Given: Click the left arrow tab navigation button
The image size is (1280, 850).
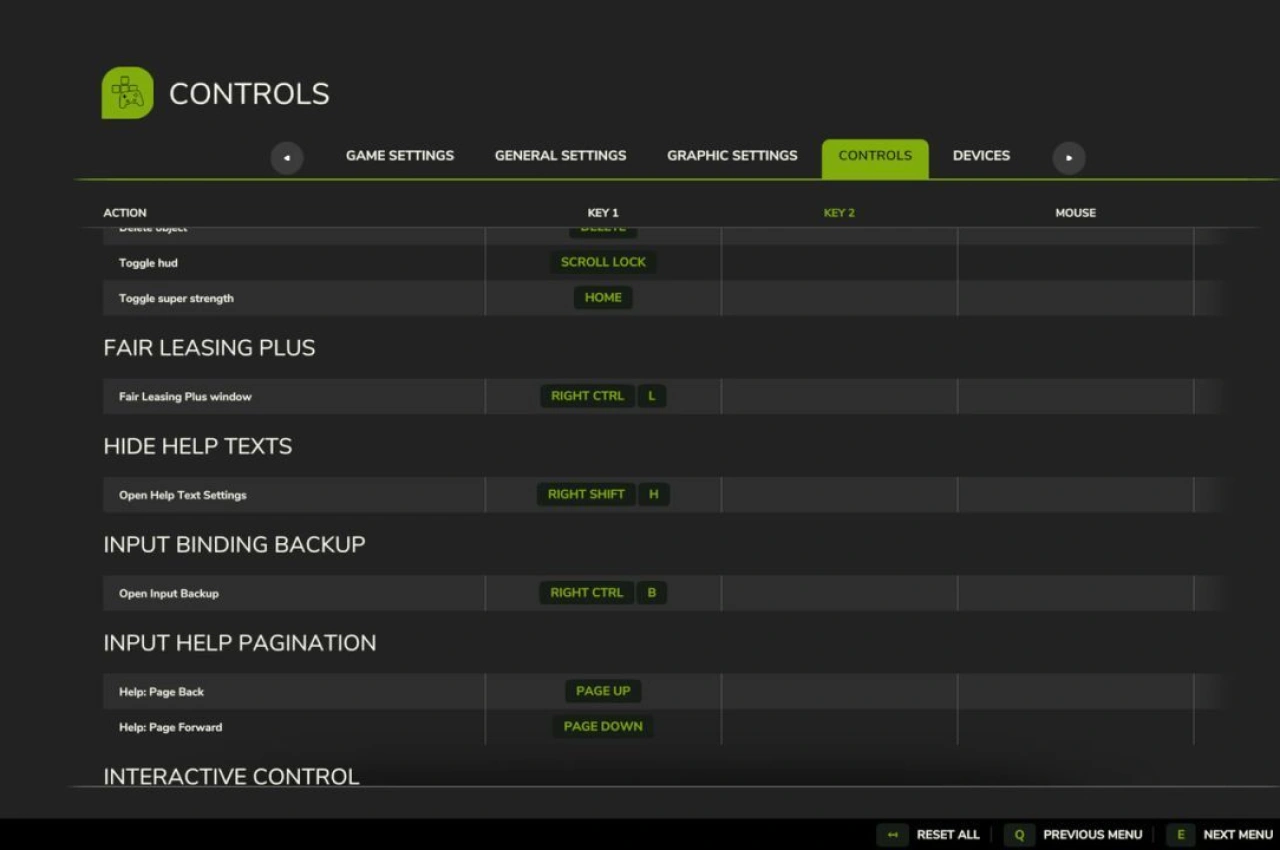Looking at the screenshot, I should (x=287, y=157).
